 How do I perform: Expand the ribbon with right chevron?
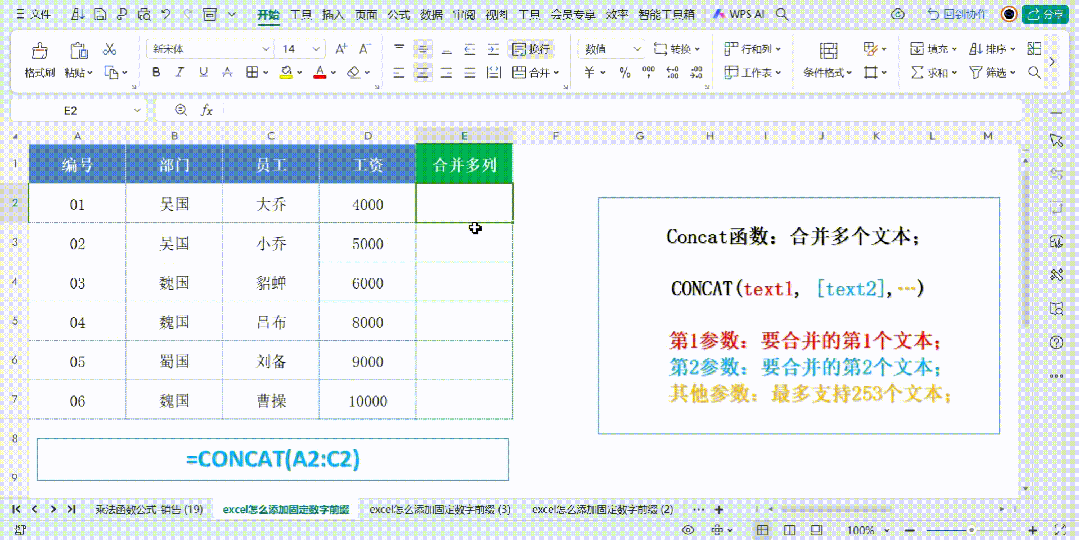1051,61
